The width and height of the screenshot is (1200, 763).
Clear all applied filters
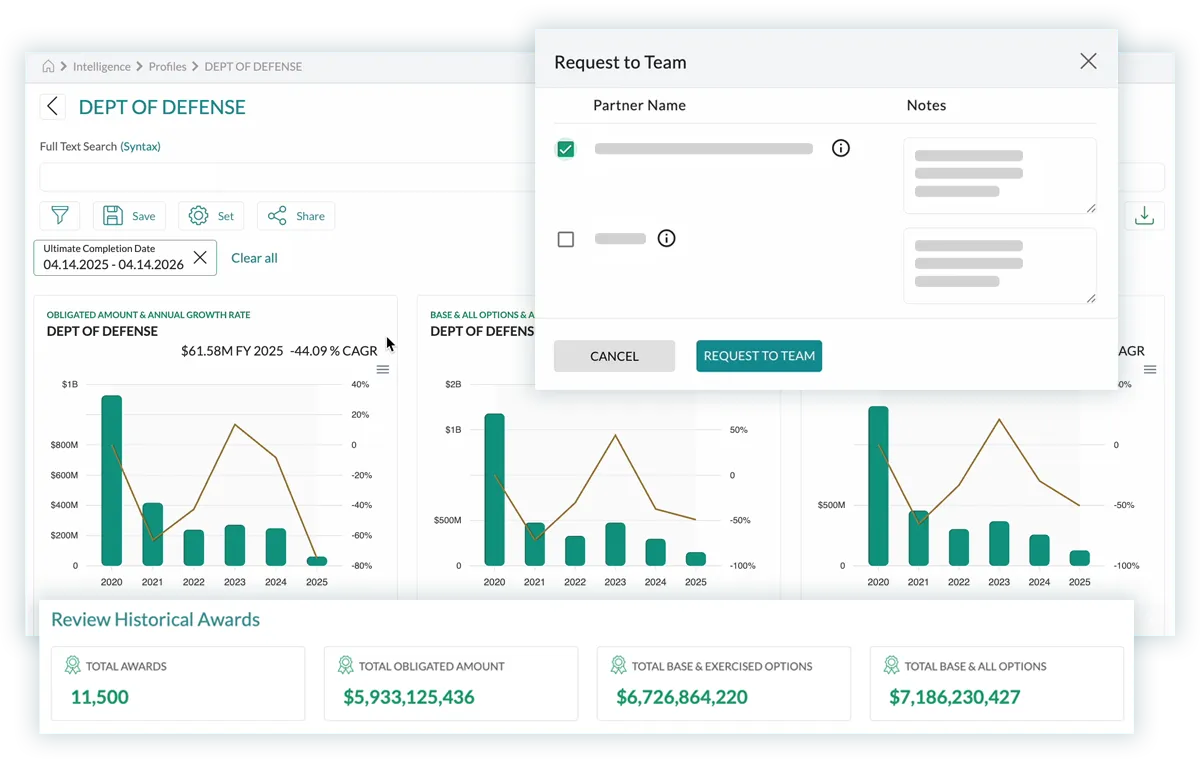pyautogui.click(x=254, y=258)
